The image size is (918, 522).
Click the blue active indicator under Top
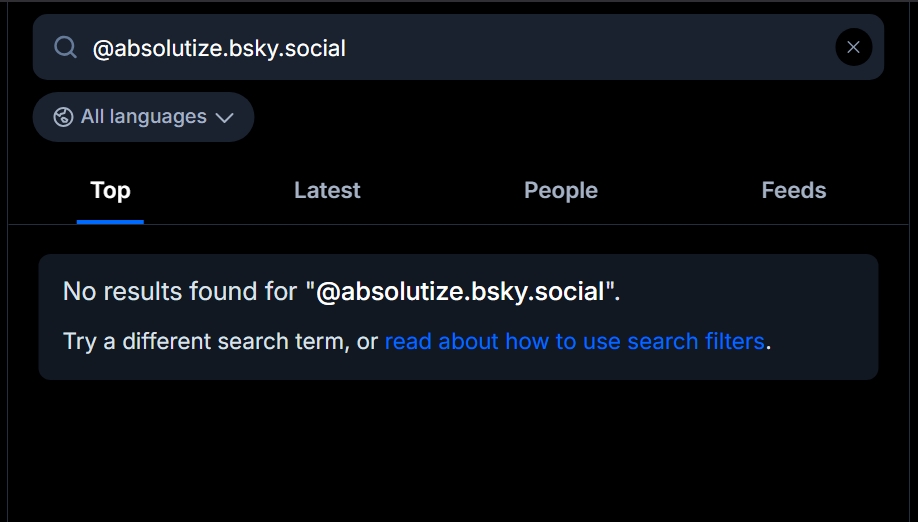pos(110,221)
